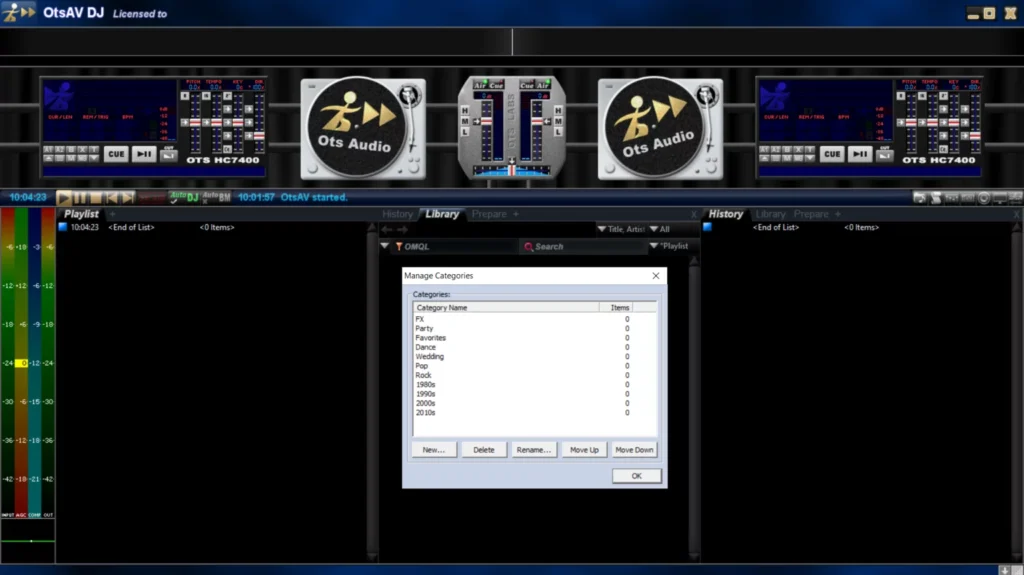Toggle the left channel H EQ button

465,110
